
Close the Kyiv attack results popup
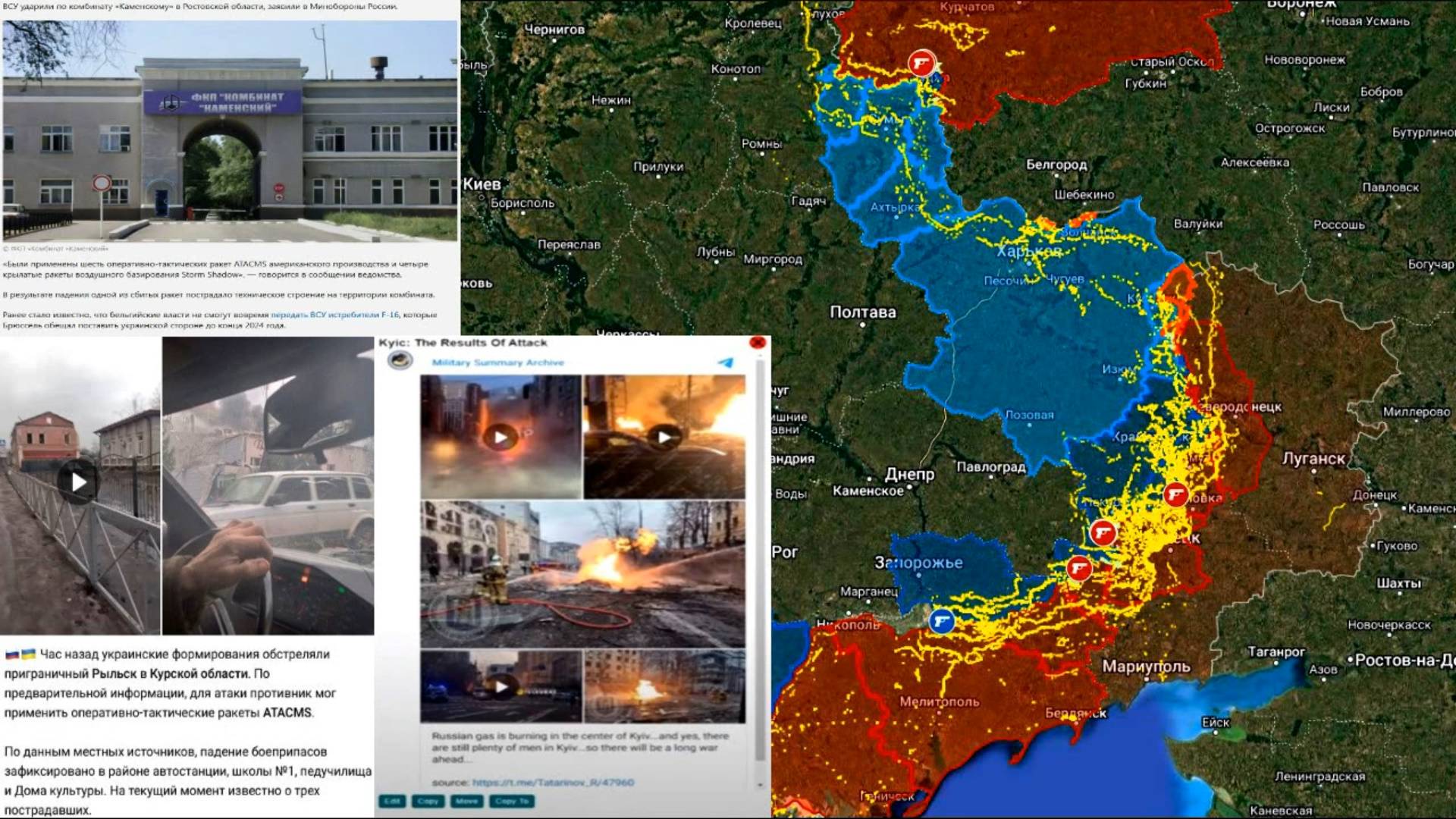(757, 343)
